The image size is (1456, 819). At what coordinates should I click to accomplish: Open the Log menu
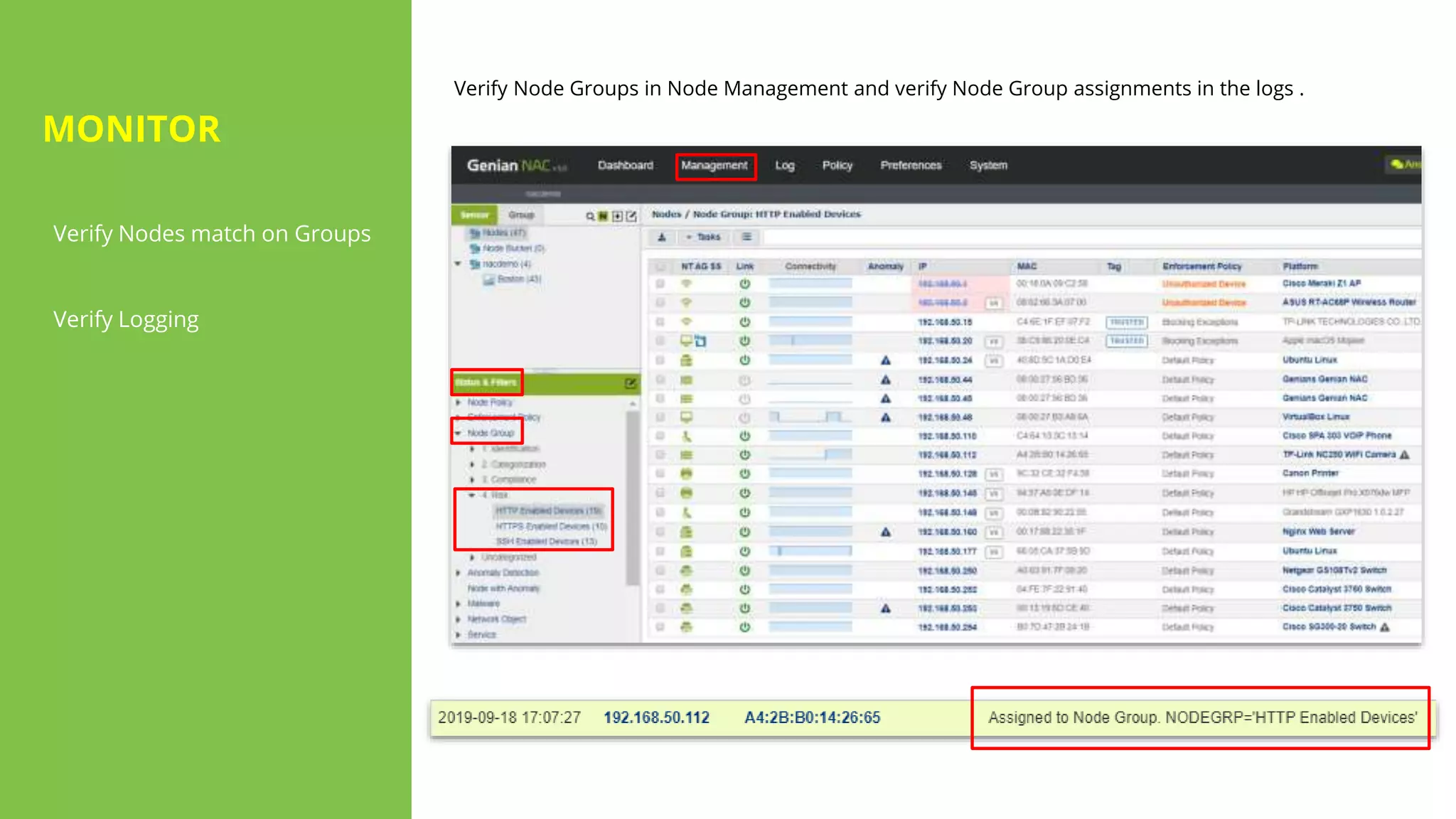point(785,166)
